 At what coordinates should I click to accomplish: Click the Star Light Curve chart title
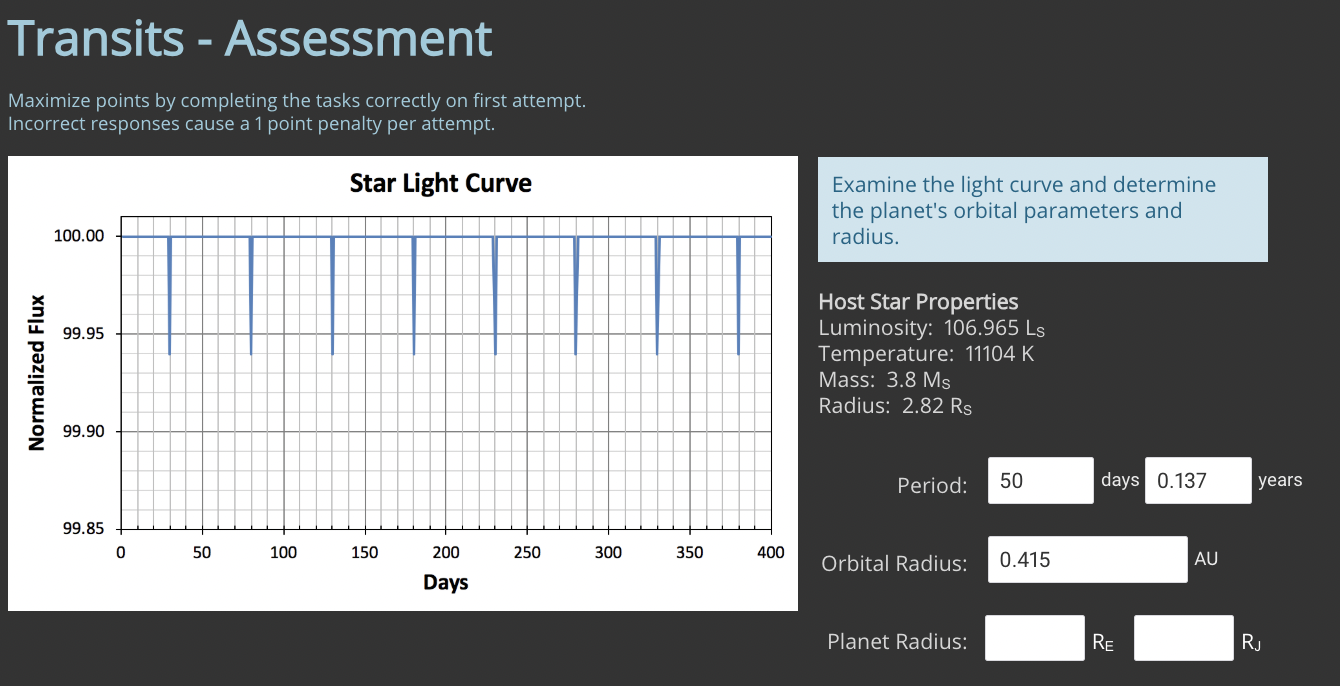tap(440, 184)
